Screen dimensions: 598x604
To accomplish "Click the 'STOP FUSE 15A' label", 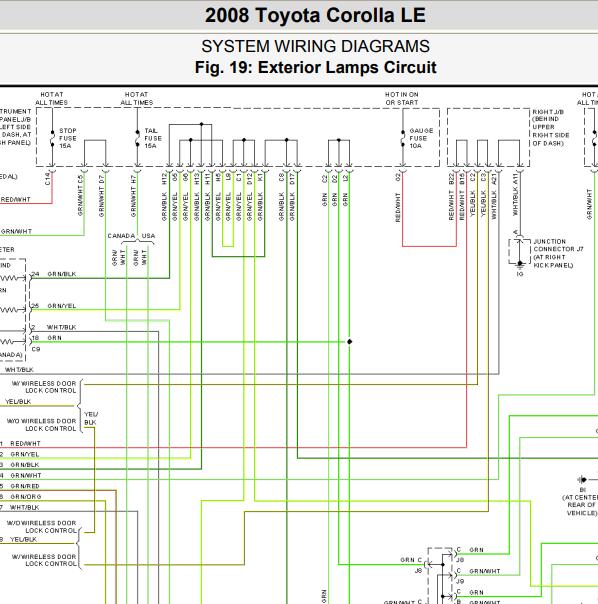I will click(67, 138).
